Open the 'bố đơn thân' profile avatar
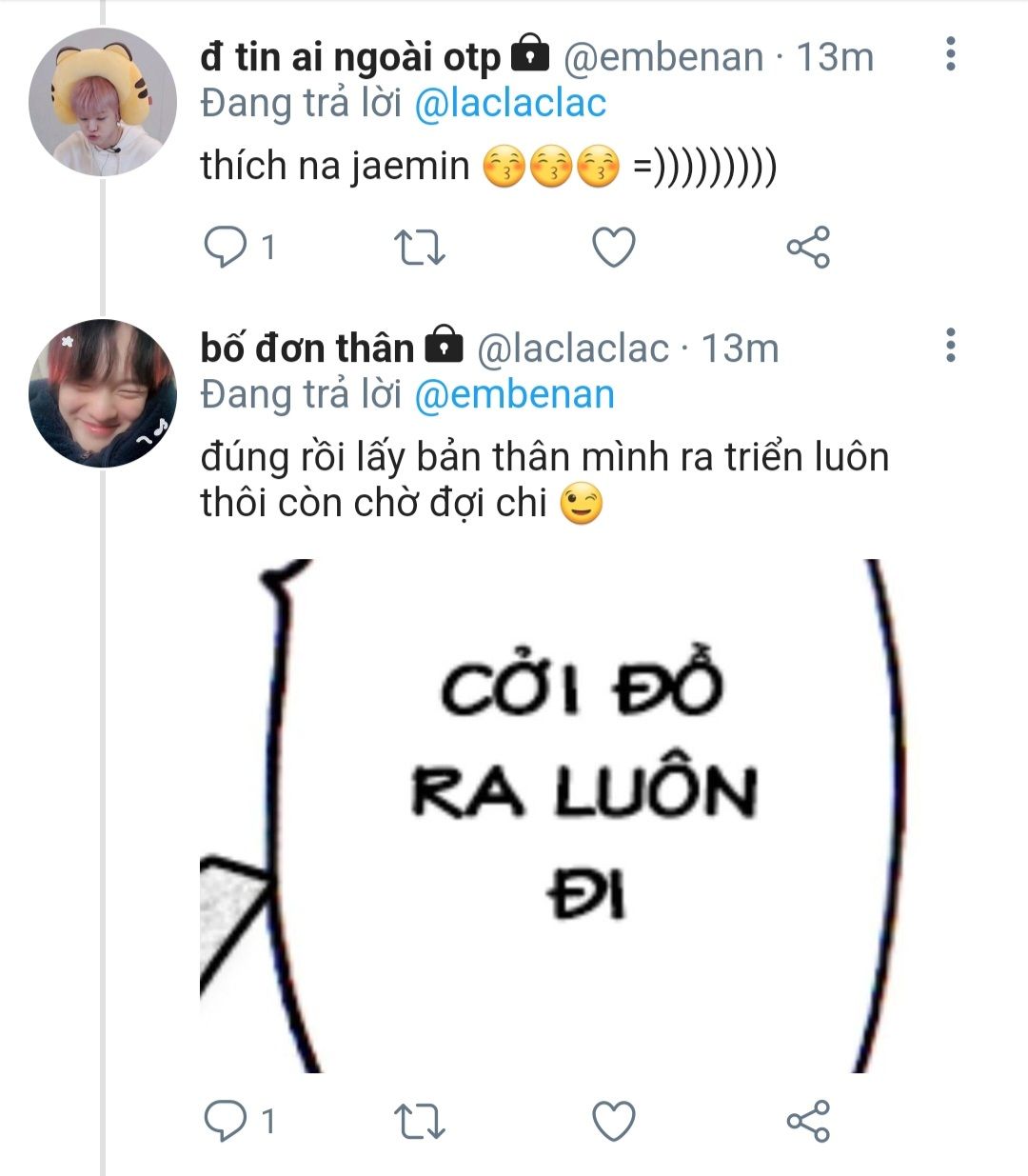The image size is (1028, 1176). point(103,392)
